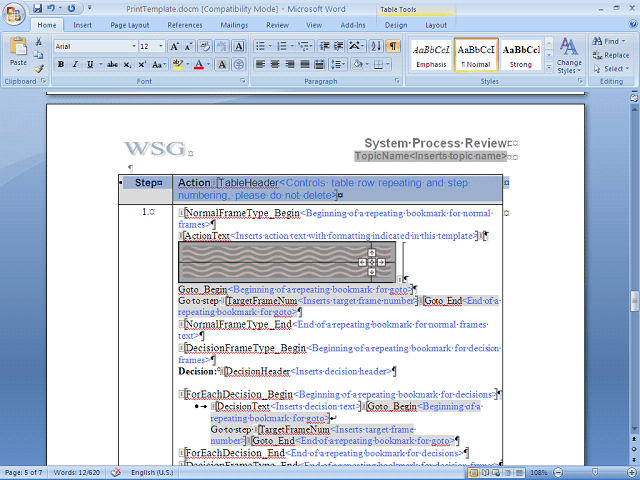Select Print Layout view button
640x480 pixels.
point(473,472)
